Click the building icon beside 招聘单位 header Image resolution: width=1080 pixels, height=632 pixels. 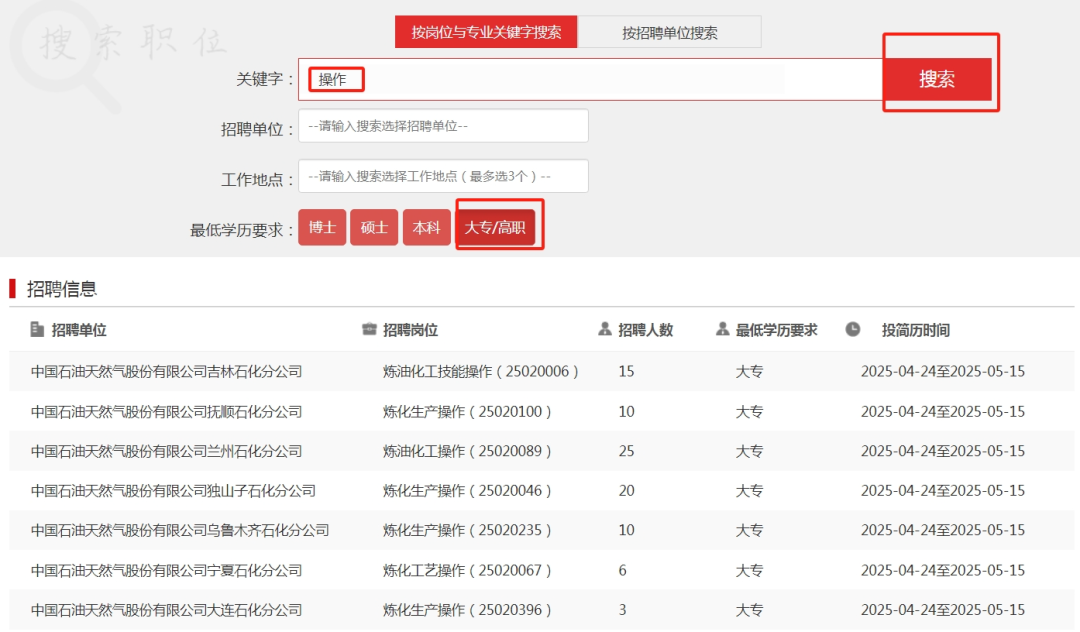tap(37, 329)
